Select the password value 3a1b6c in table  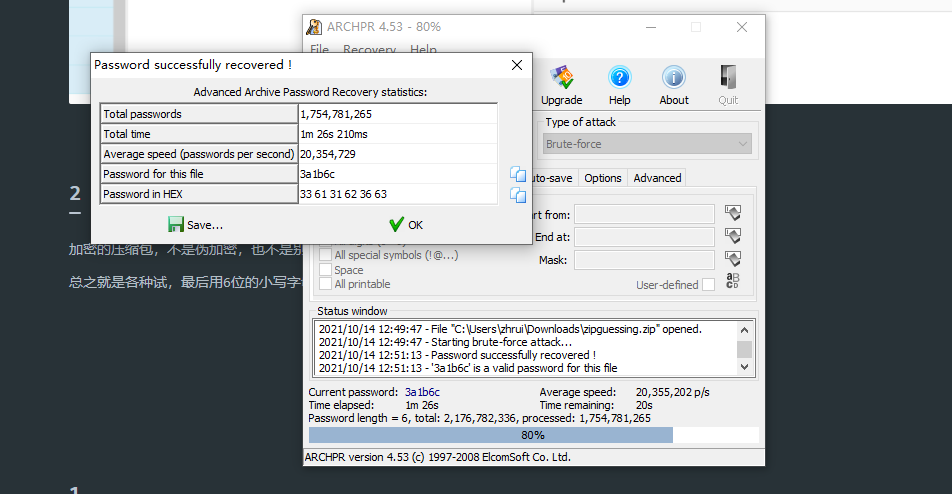tap(318, 174)
